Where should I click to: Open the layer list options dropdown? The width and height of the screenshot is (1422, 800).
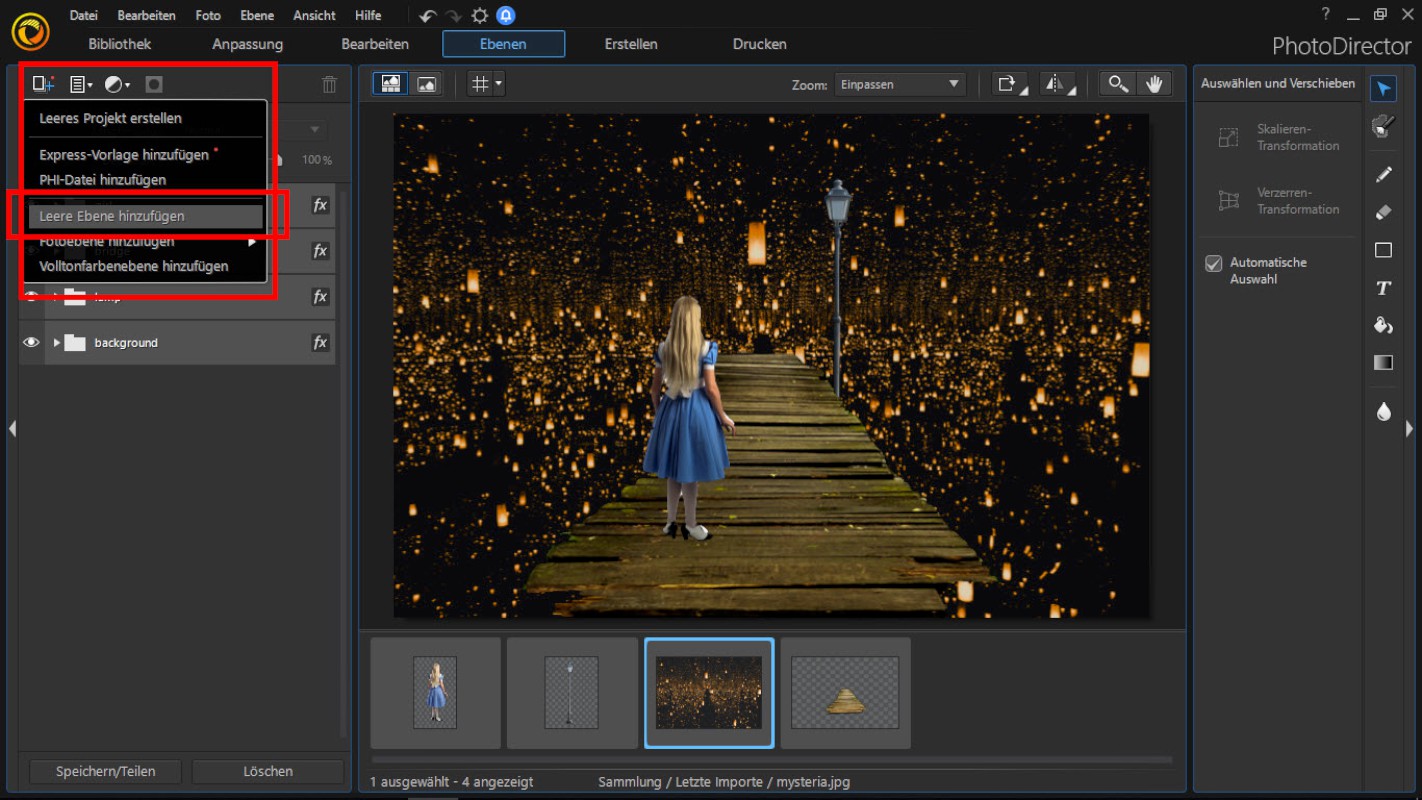coord(81,85)
